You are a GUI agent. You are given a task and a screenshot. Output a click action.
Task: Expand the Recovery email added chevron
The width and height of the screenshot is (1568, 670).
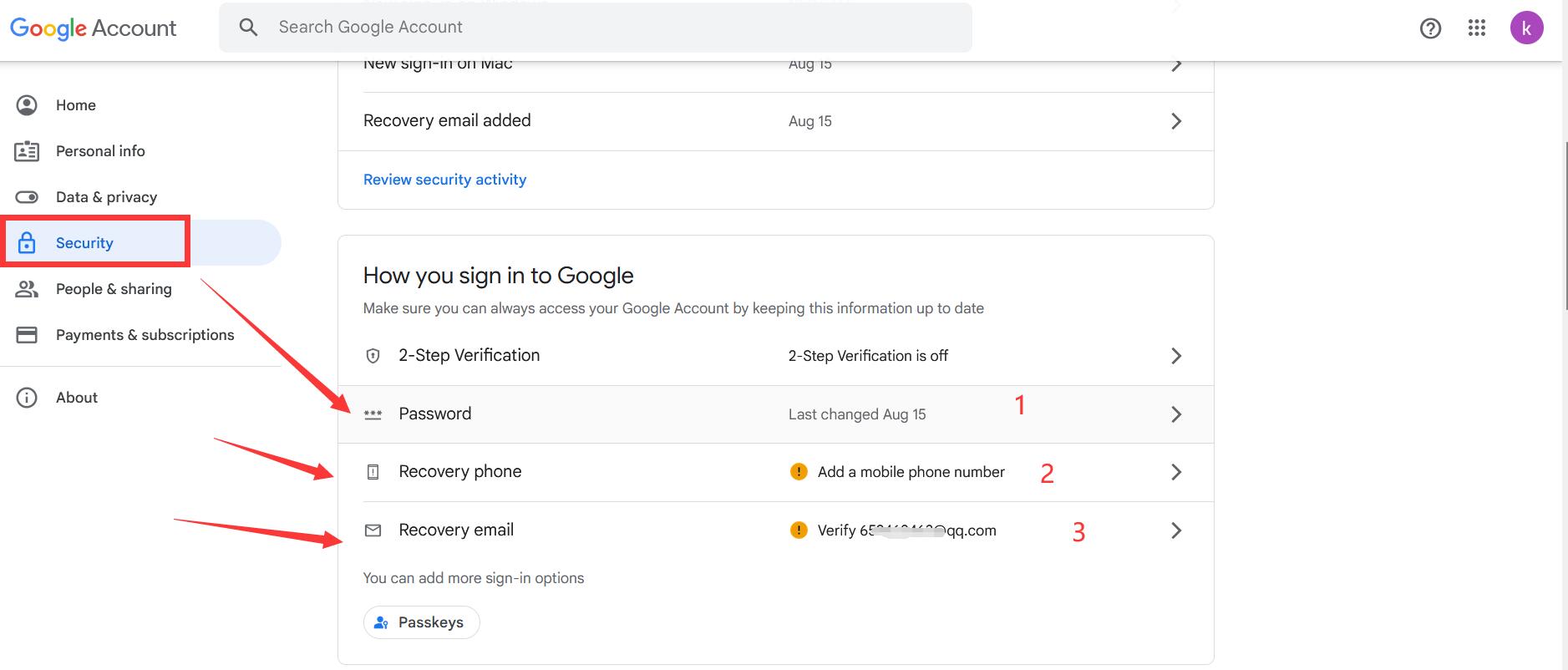click(1176, 121)
